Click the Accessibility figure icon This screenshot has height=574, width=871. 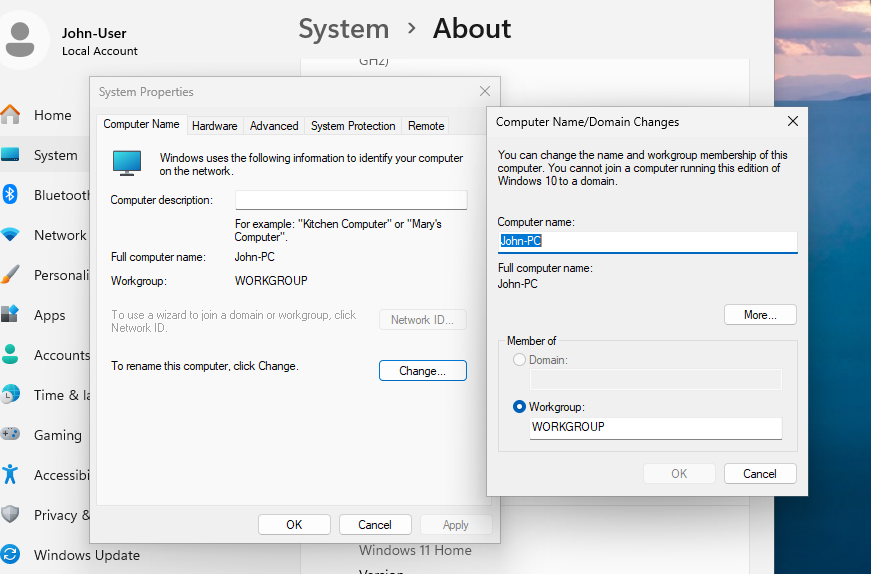(11, 475)
